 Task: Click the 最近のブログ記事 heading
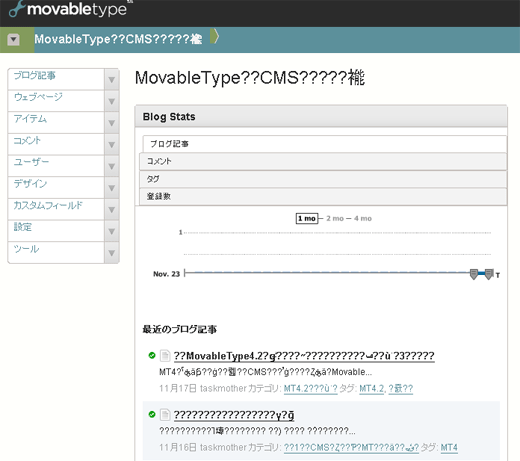tap(179, 329)
